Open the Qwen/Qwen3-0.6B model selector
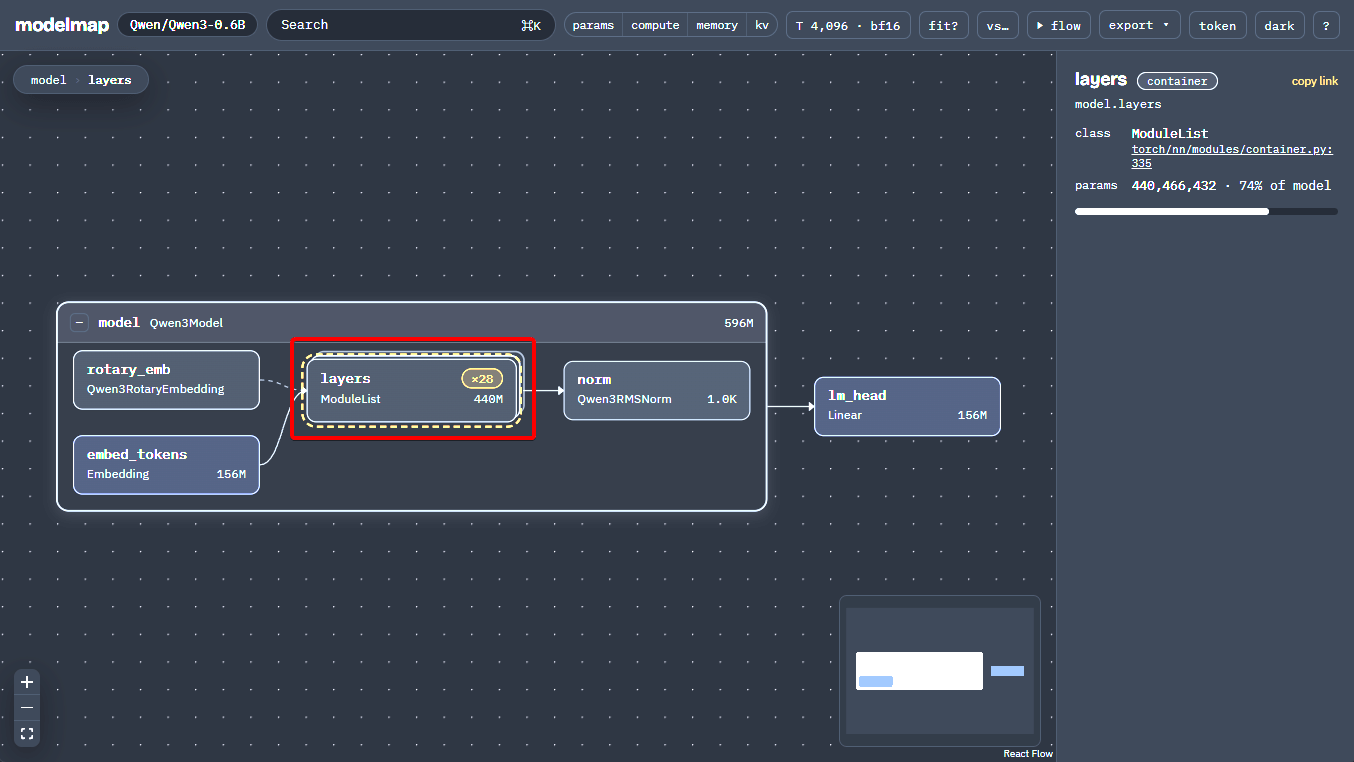The image size is (1354, 762). click(187, 25)
